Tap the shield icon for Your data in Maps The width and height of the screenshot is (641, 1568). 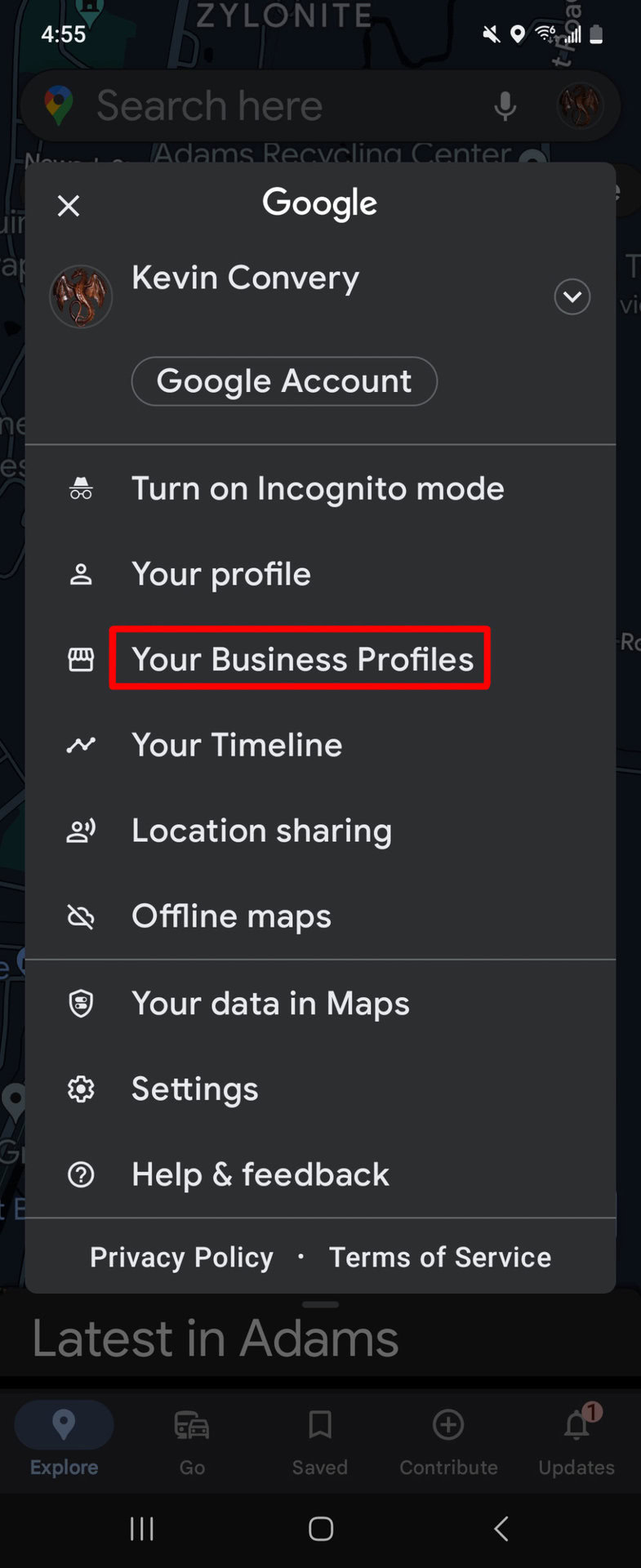click(81, 1003)
